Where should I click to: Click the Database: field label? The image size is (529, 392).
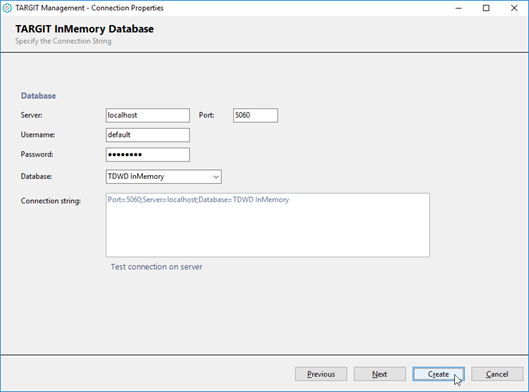point(36,176)
